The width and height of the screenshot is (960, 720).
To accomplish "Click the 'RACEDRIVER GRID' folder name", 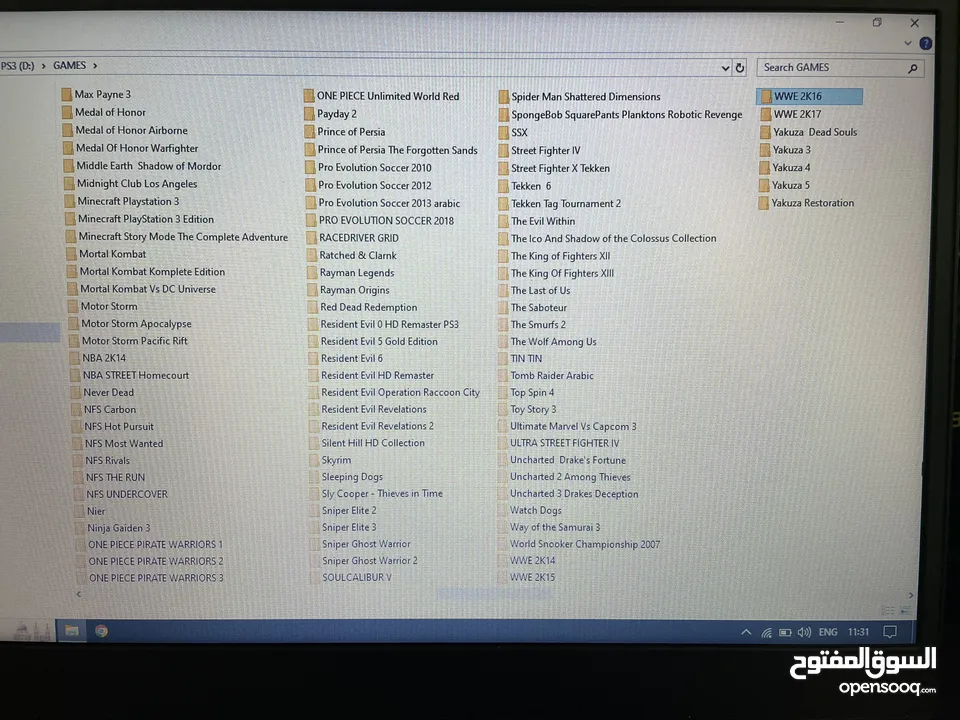I will 359,238.
